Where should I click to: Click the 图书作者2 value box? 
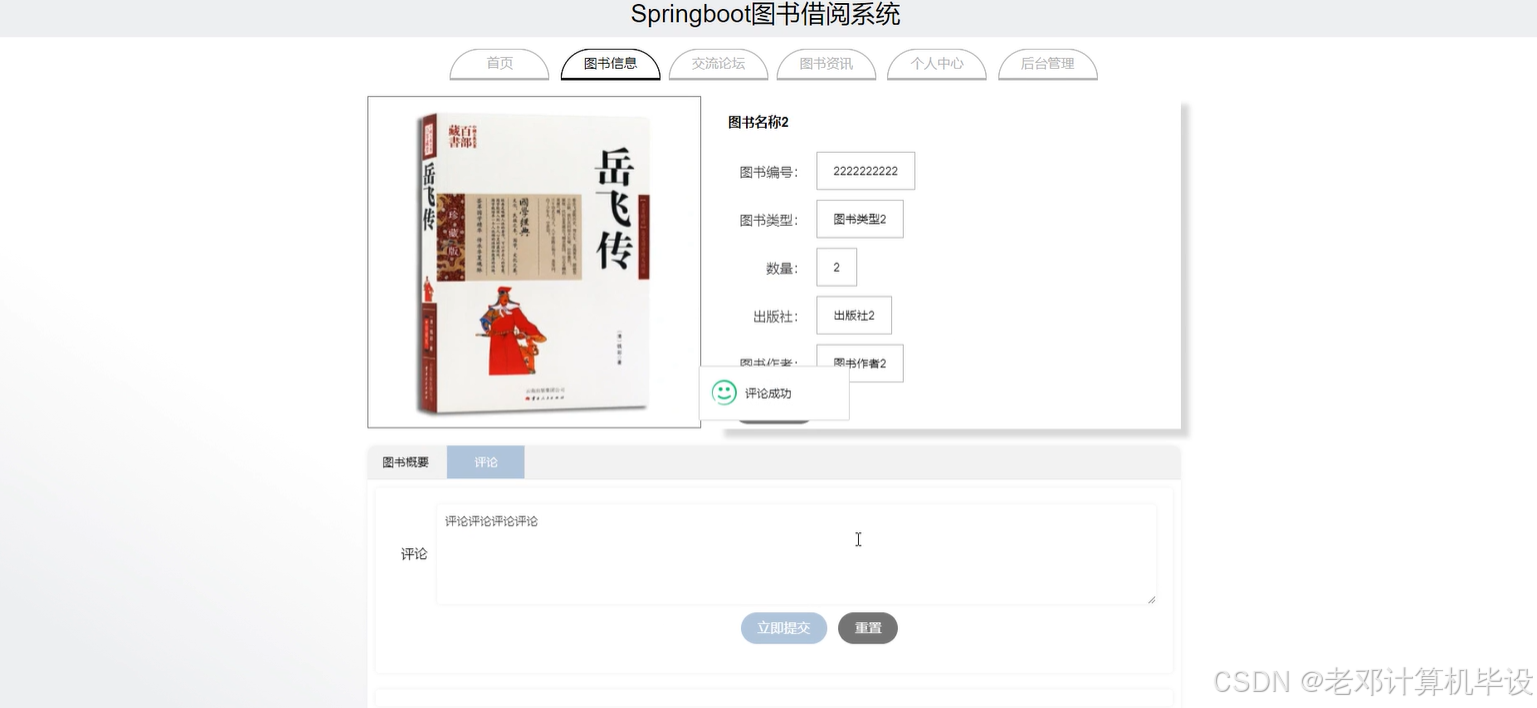(x=860, y=363)
